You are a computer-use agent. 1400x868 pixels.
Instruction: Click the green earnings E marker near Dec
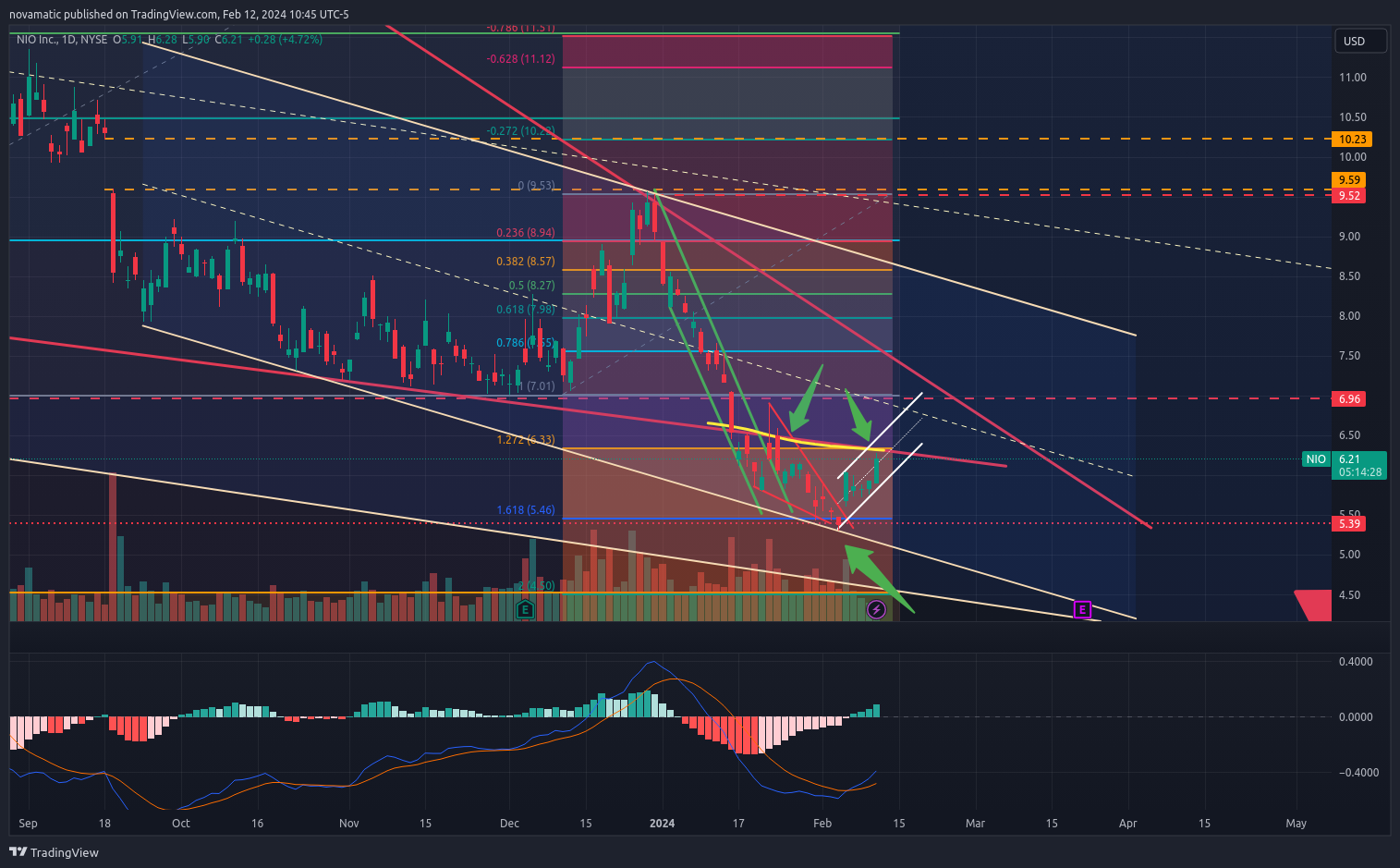[x=526, y=609]
